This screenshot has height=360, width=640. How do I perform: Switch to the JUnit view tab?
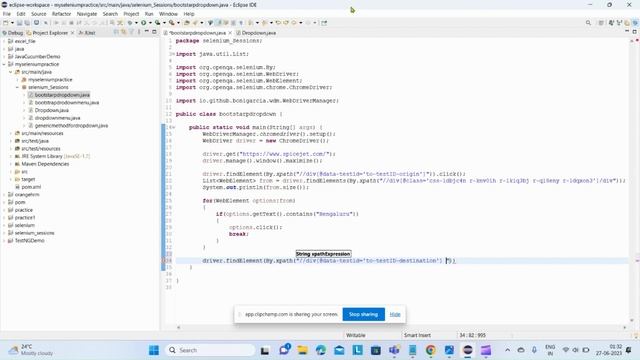(87, 33)
